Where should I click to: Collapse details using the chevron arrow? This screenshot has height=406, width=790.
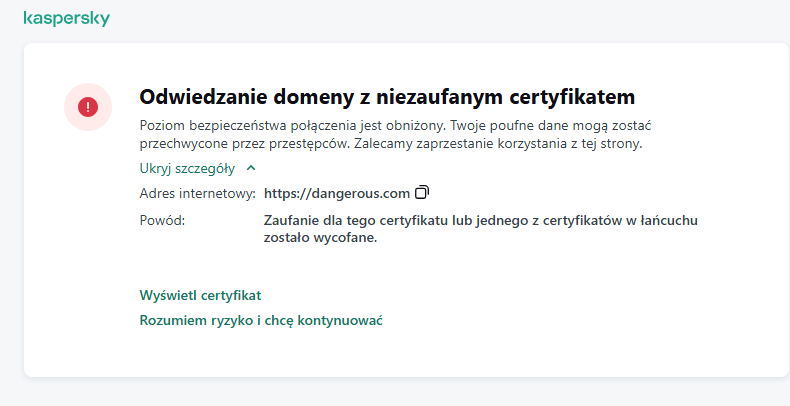click(250, 168)
